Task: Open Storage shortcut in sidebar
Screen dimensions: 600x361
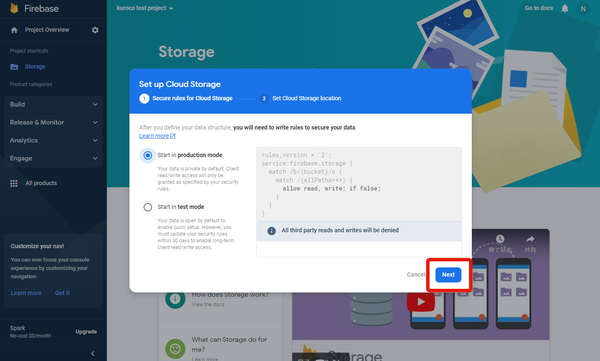Action: point(35,67)
